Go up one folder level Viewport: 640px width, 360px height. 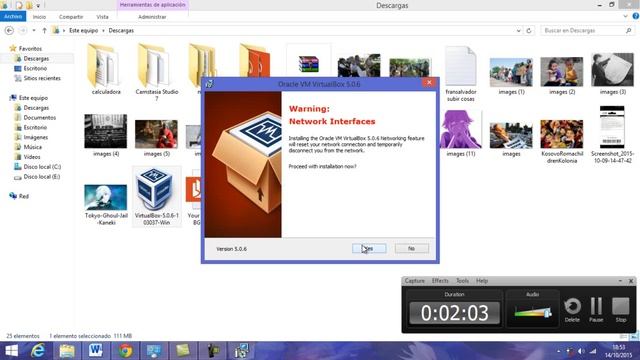tap(44, 31)
